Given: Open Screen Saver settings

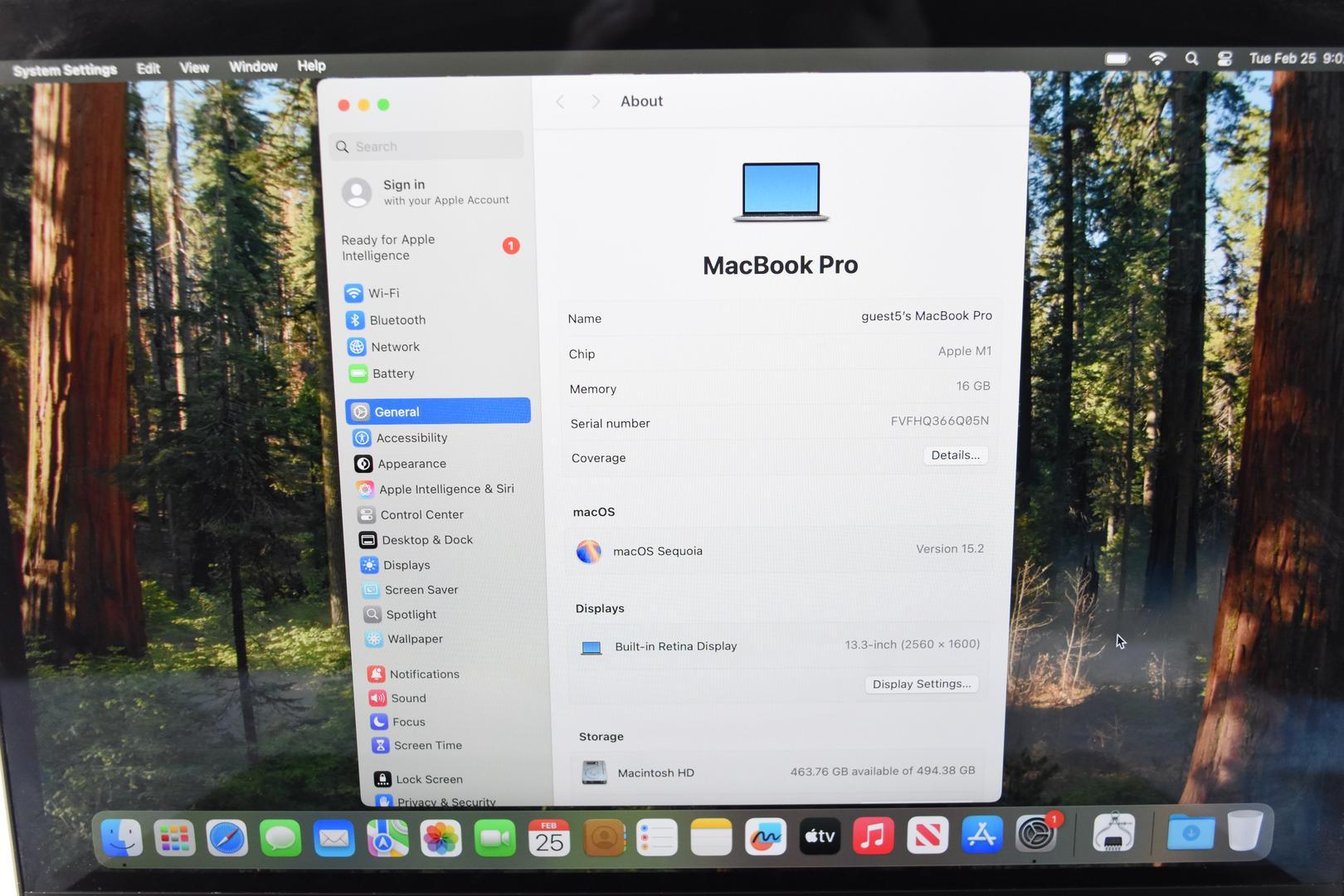Looking at the screenshot, I should point(411,590).
